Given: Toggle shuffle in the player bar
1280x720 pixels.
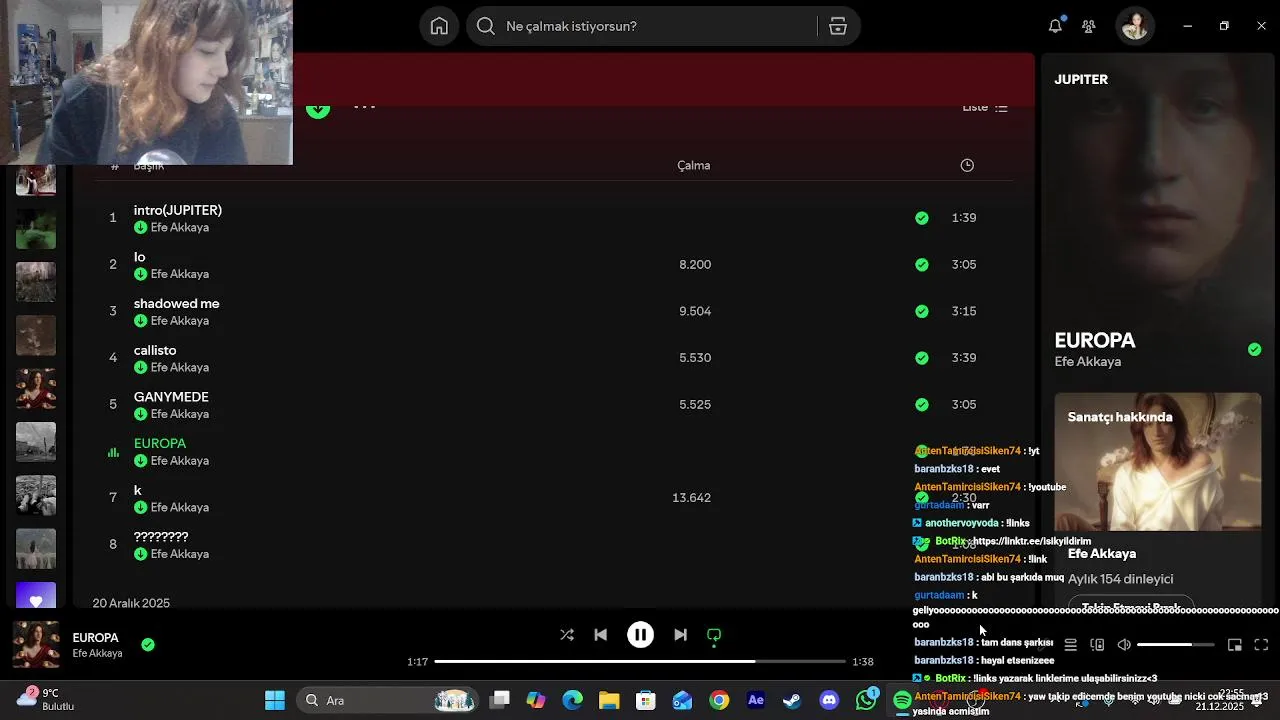Looking at the screenshot, I should [x=567, y=635].
